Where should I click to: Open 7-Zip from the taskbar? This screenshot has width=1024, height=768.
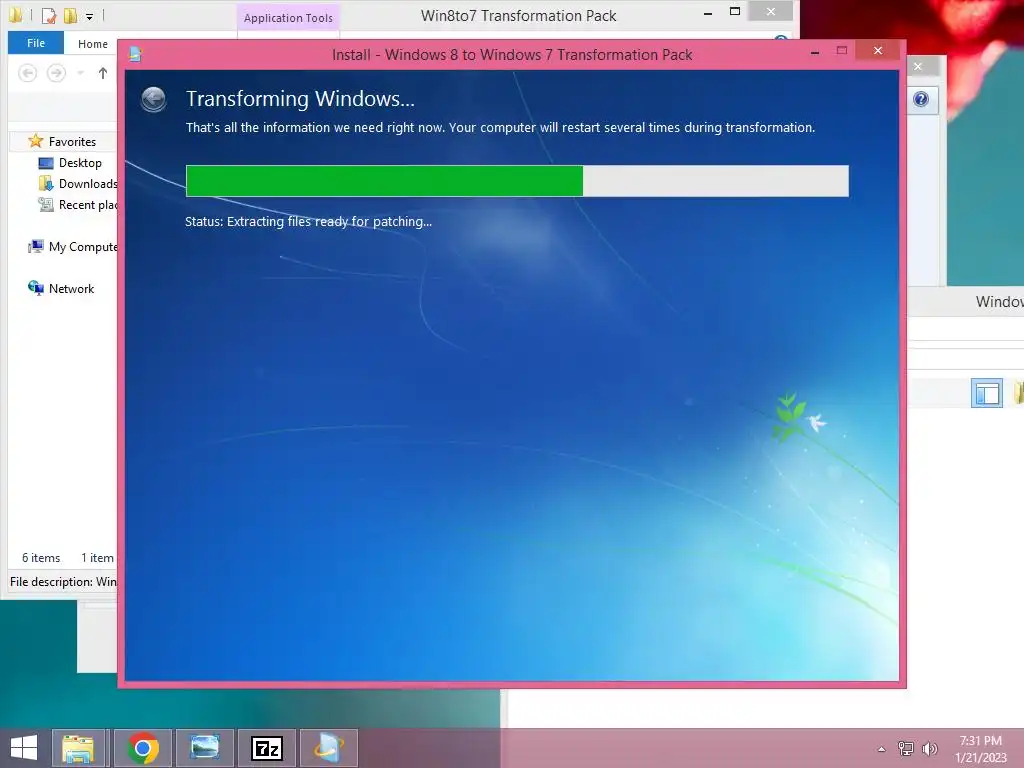[x=266, y=748]
